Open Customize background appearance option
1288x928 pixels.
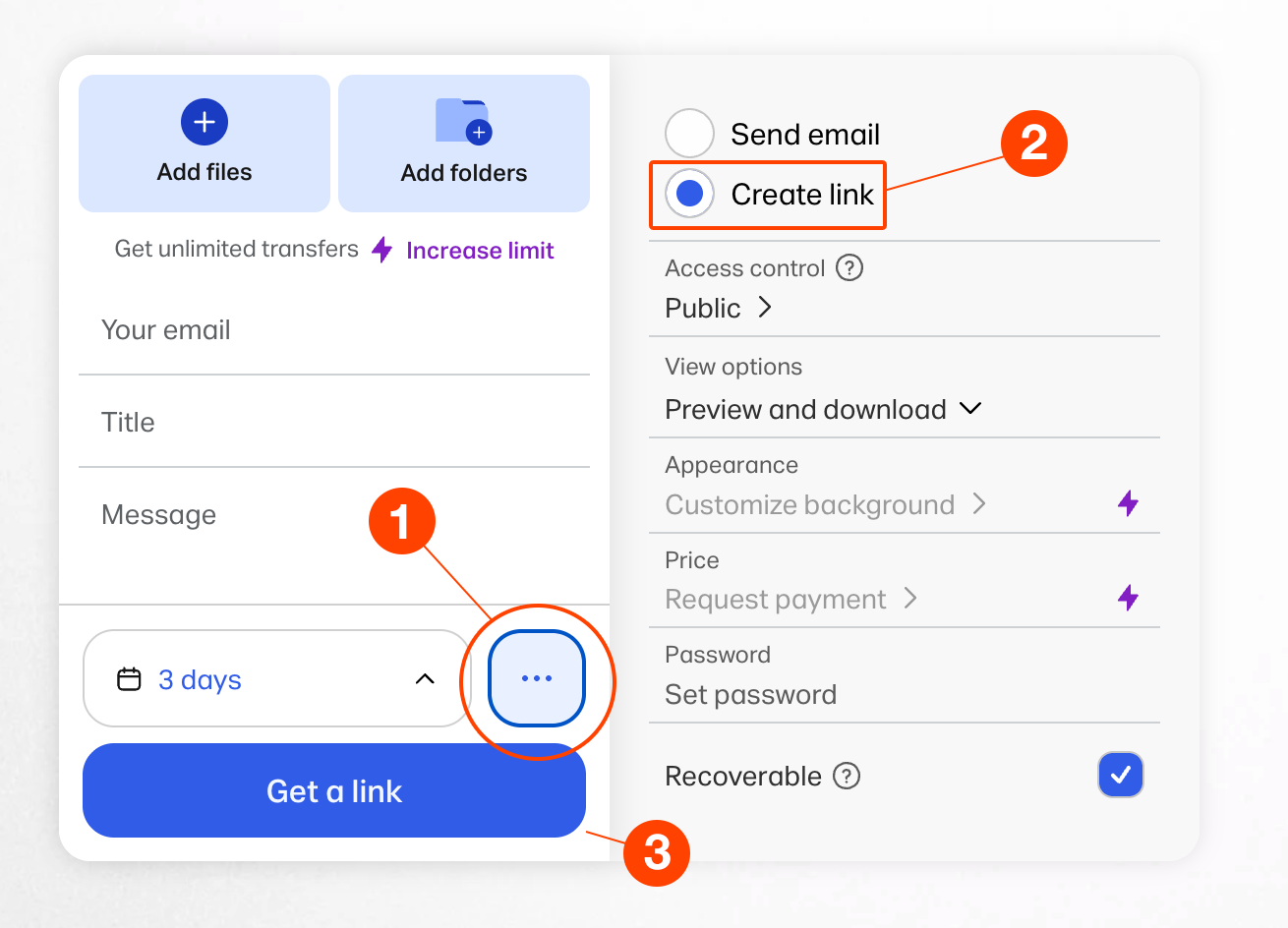click(x=824, y=504)
